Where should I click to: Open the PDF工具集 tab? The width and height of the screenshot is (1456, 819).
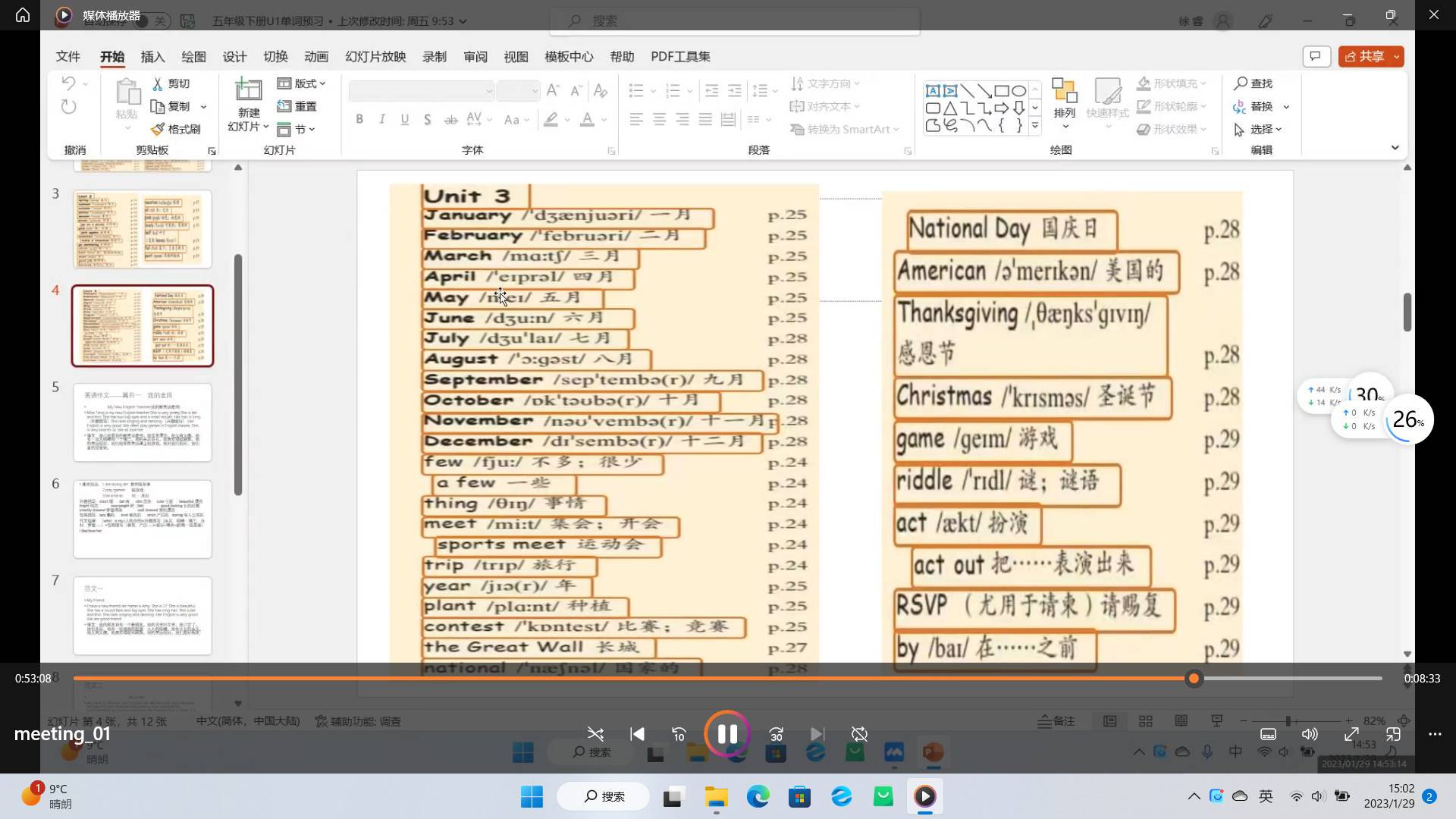680,57
